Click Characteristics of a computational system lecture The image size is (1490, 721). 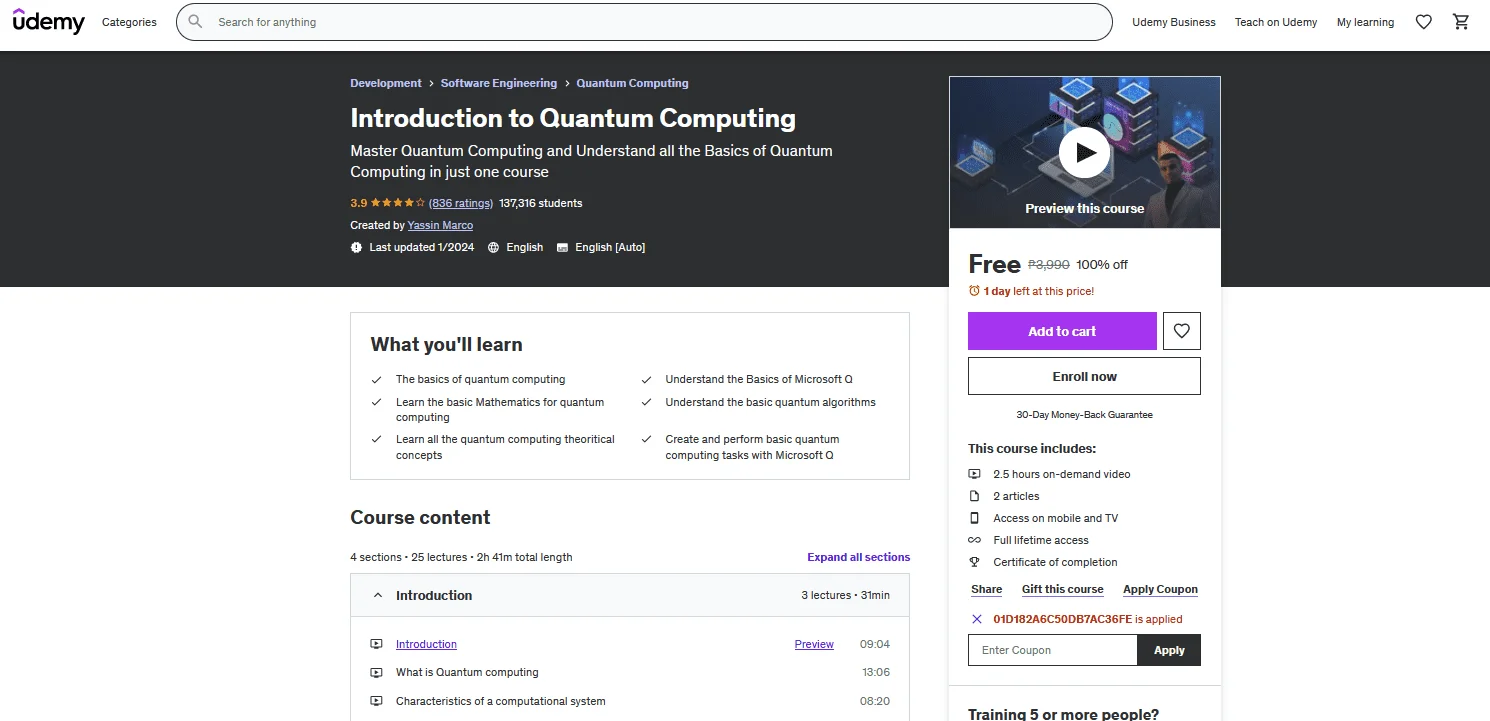(501, 701)
